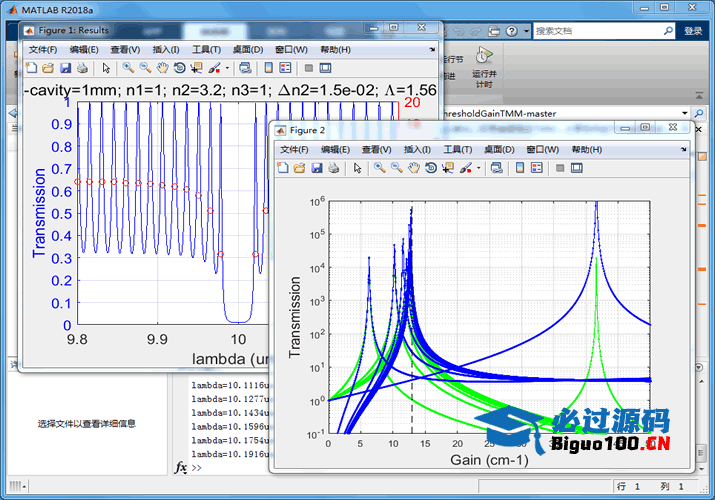Open 编辑(E) menu in Figure 1

click(84, 50)
